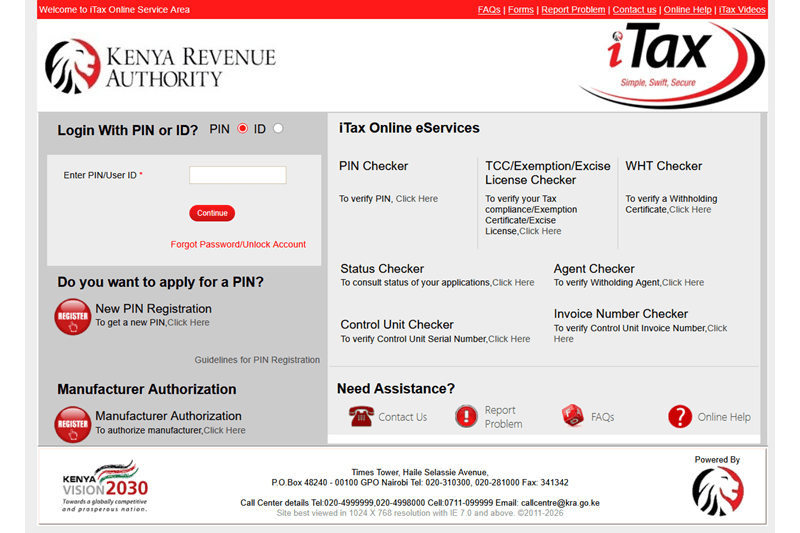Open Guidelines for PIN Registration link
This screenshot has width=800, height=533.
coord(257,360)
